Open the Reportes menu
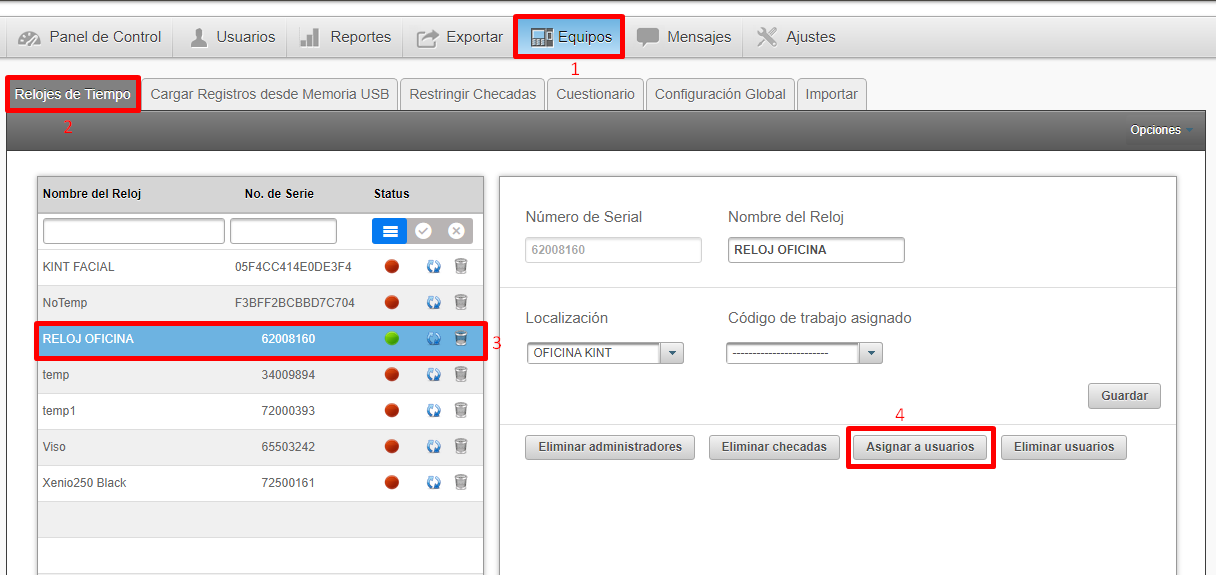The height and width of the screenshot is (575, 1216). [x=346, y=37]
